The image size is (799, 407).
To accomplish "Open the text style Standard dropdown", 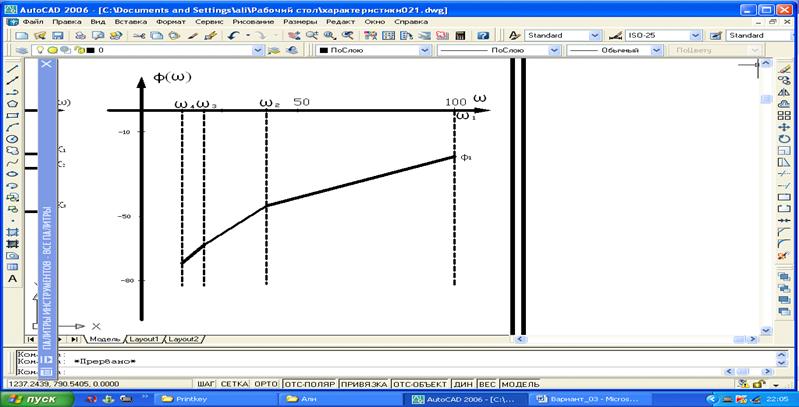I will [x=595, y=36].
